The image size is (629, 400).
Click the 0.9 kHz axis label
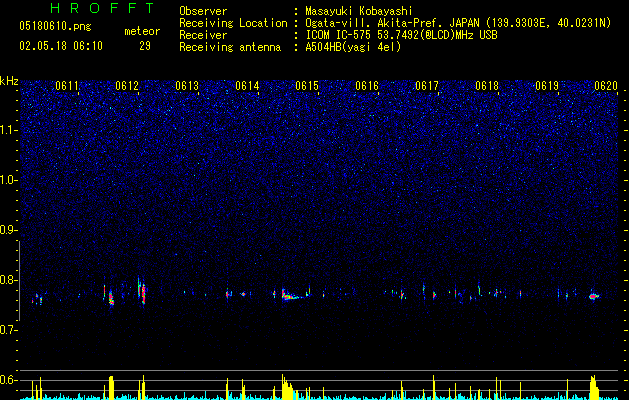[9, 230]
